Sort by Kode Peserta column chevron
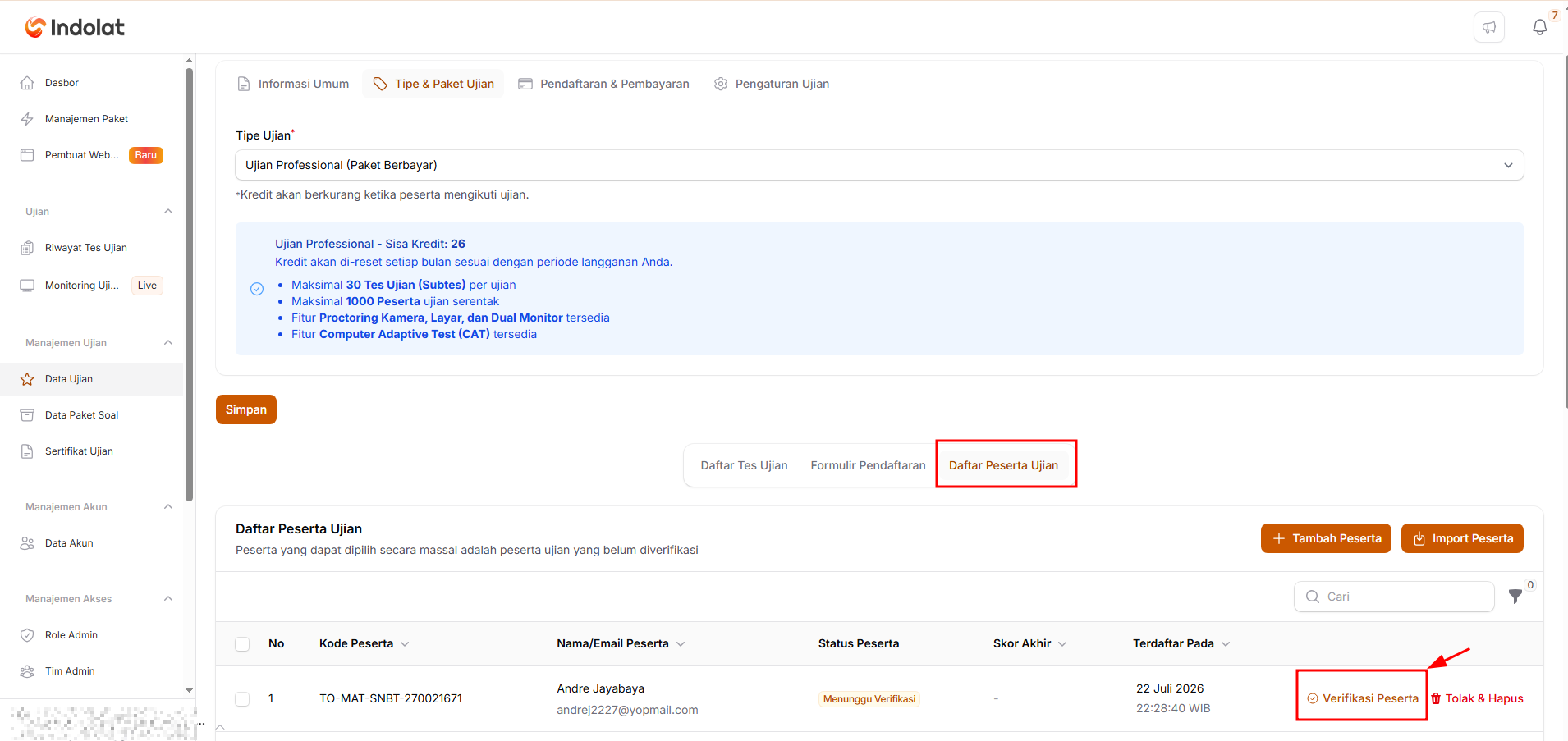This screenshot has width=1568, height=741. tap(405, 644)
